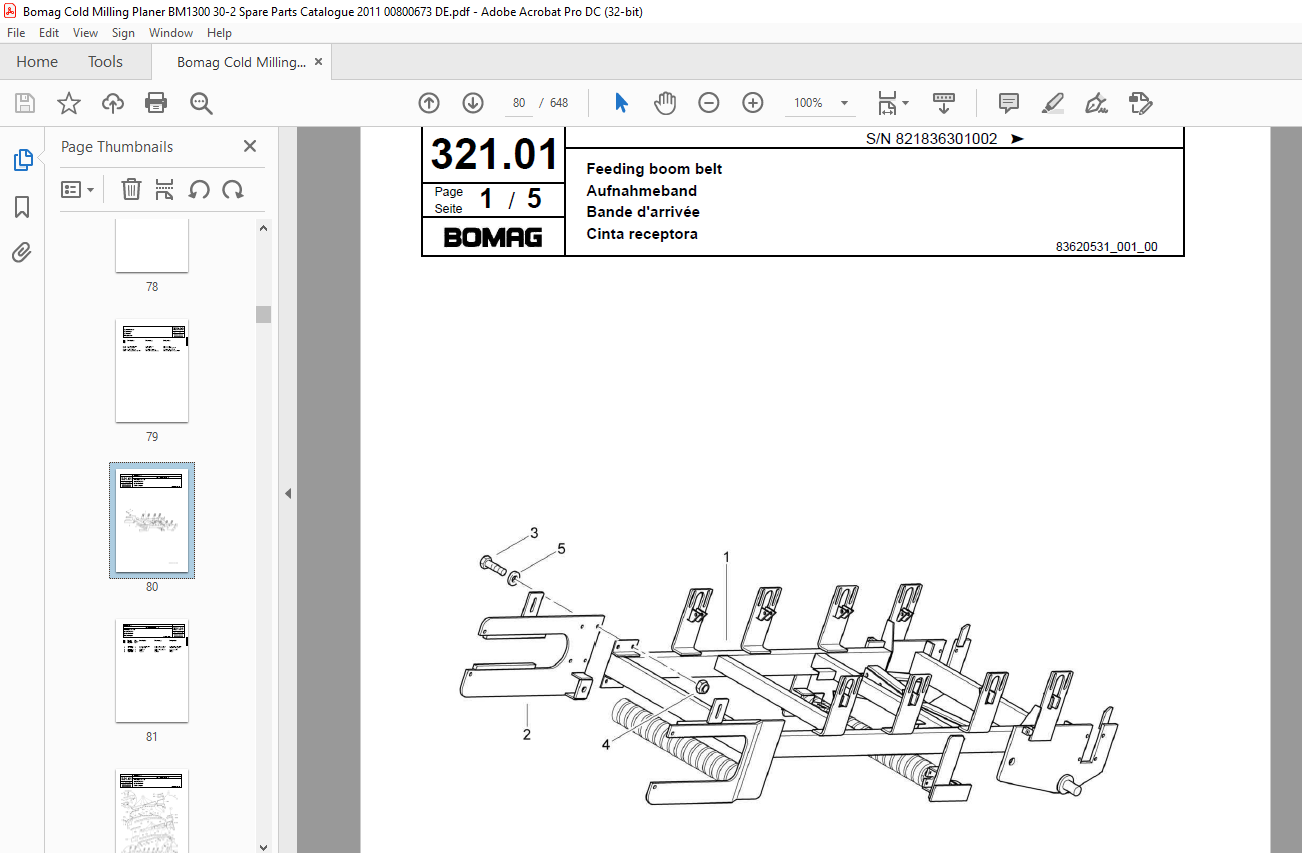Open the Find text magnifier
Image resolution: width=1302 pixels, height=853 pixels.
coord(201,103)
